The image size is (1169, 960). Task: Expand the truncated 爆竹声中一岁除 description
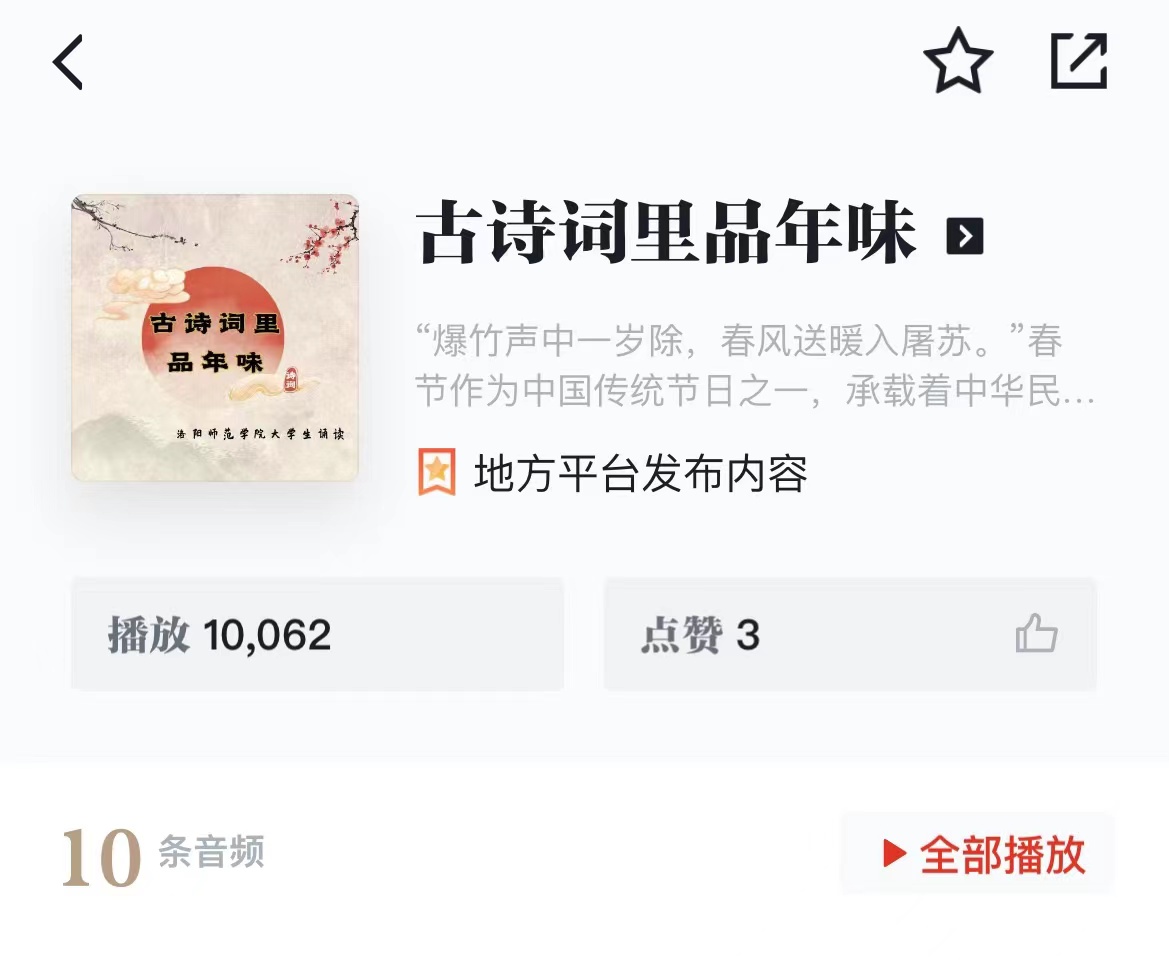[x=754, y=366]
